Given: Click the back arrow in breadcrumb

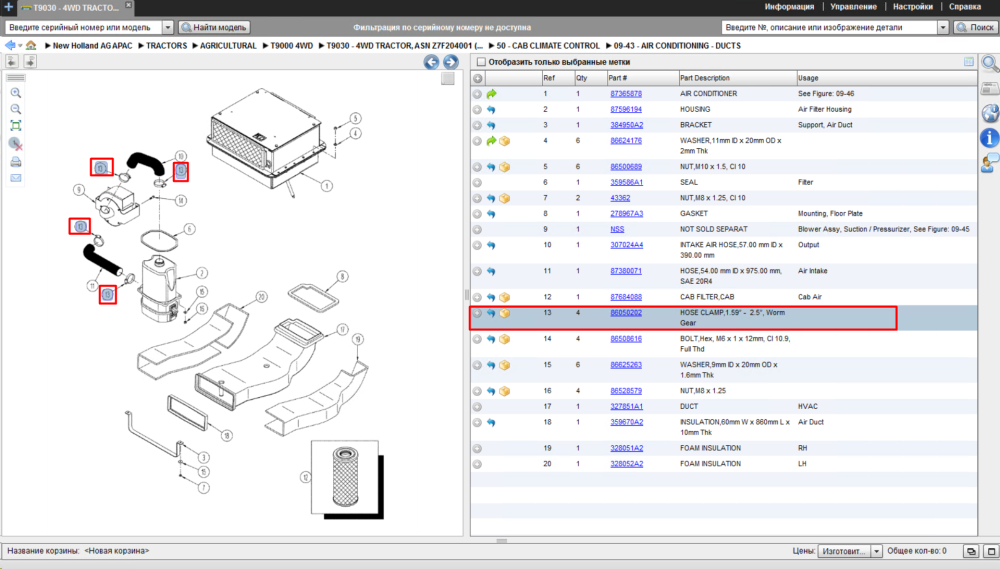Looking at the screenshot, I should [x=10, y=45].
